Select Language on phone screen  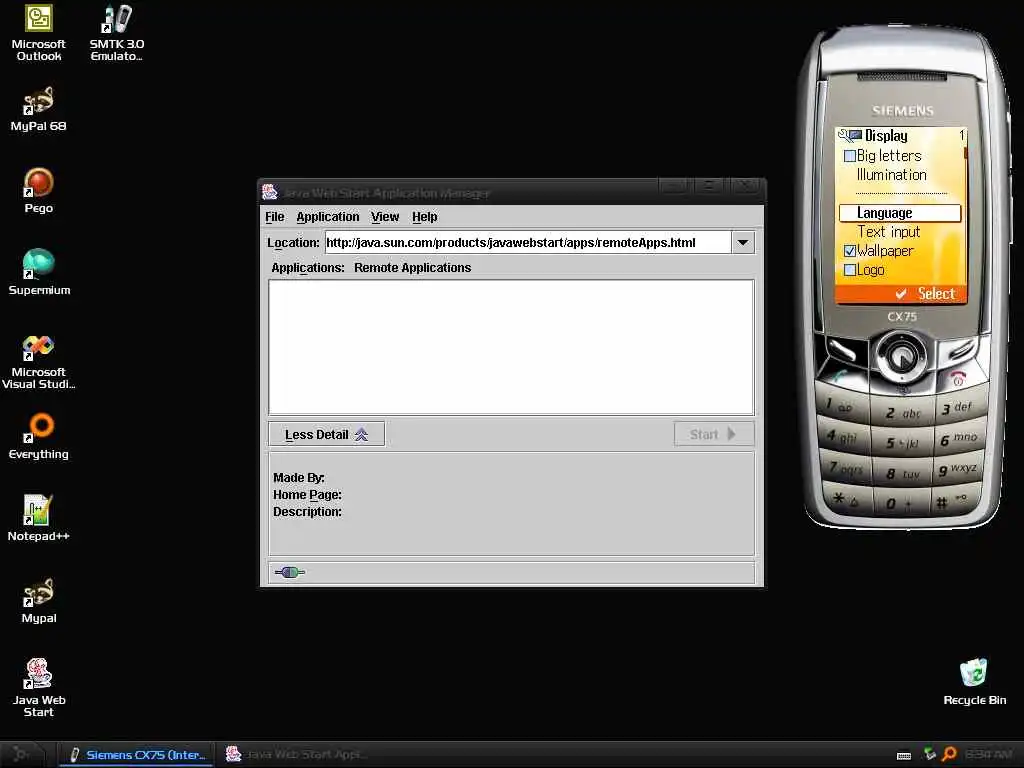(x=900, y=213)
